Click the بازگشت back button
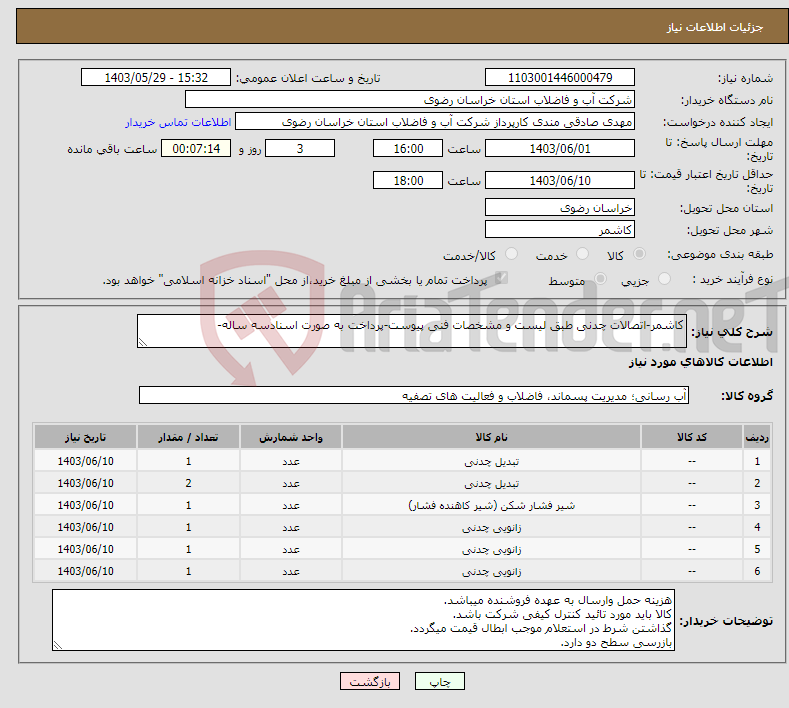Viewport: 789px width, 708px height. tap(370, 682)
